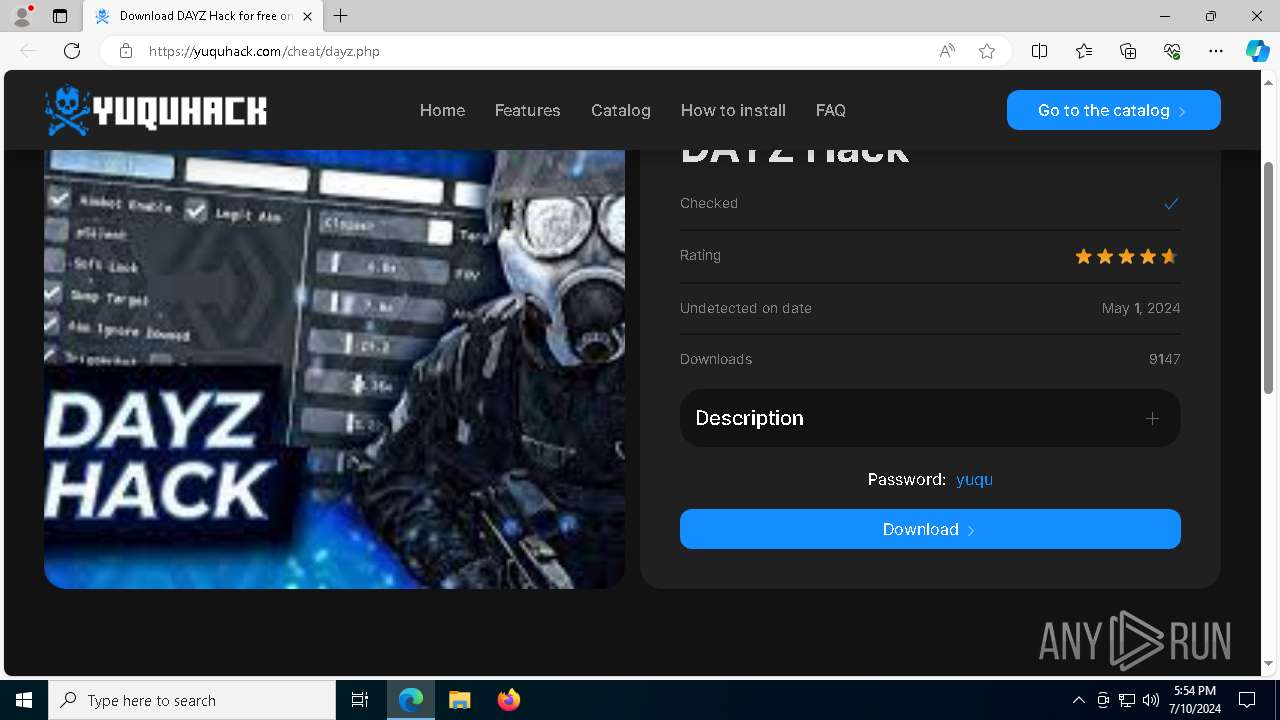Show hidden system tray icons
1280x720 pixels.
pos(1078,700)
